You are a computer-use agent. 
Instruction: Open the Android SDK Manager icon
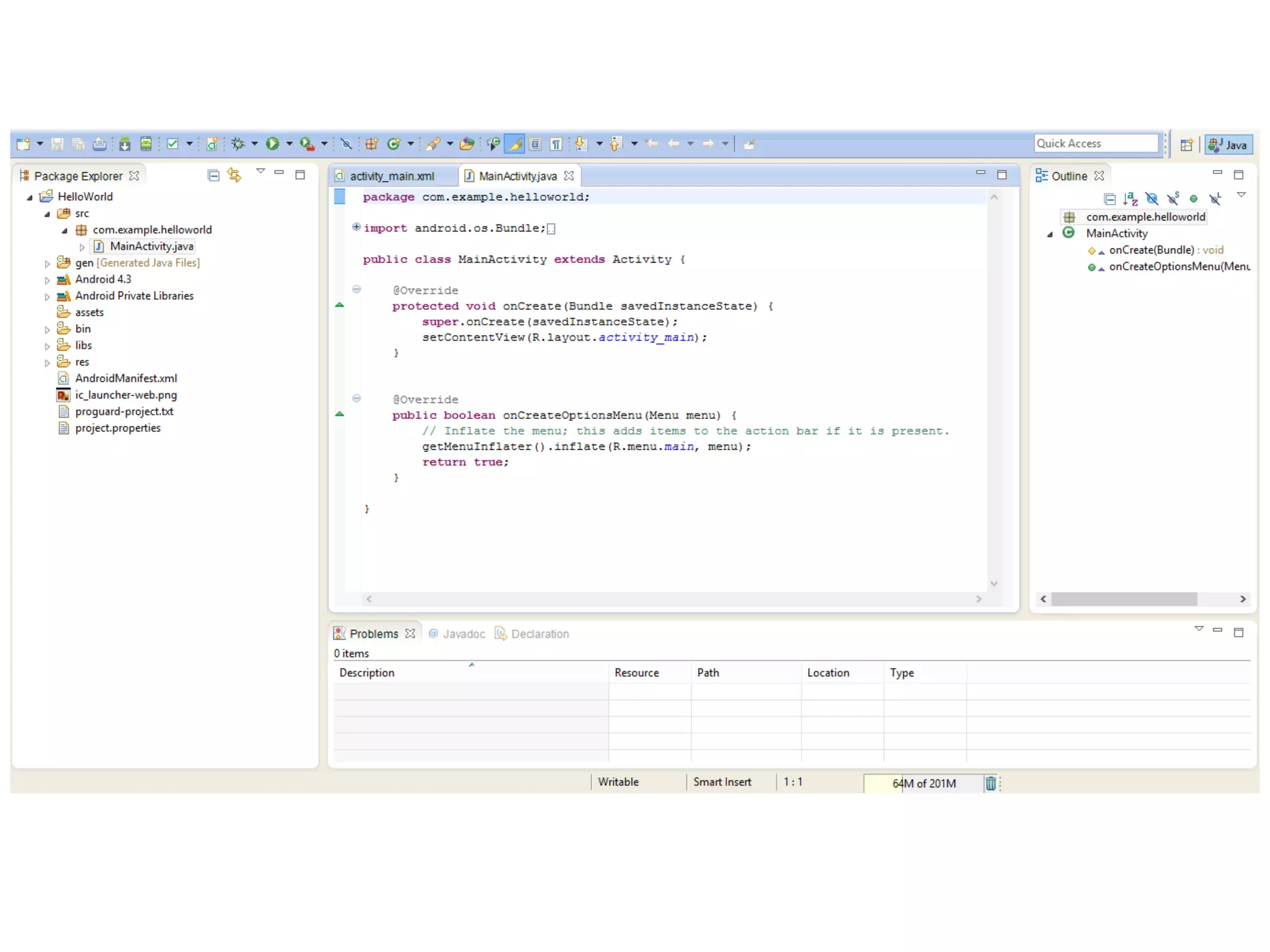pyautogui.click(x=125, y=144)
